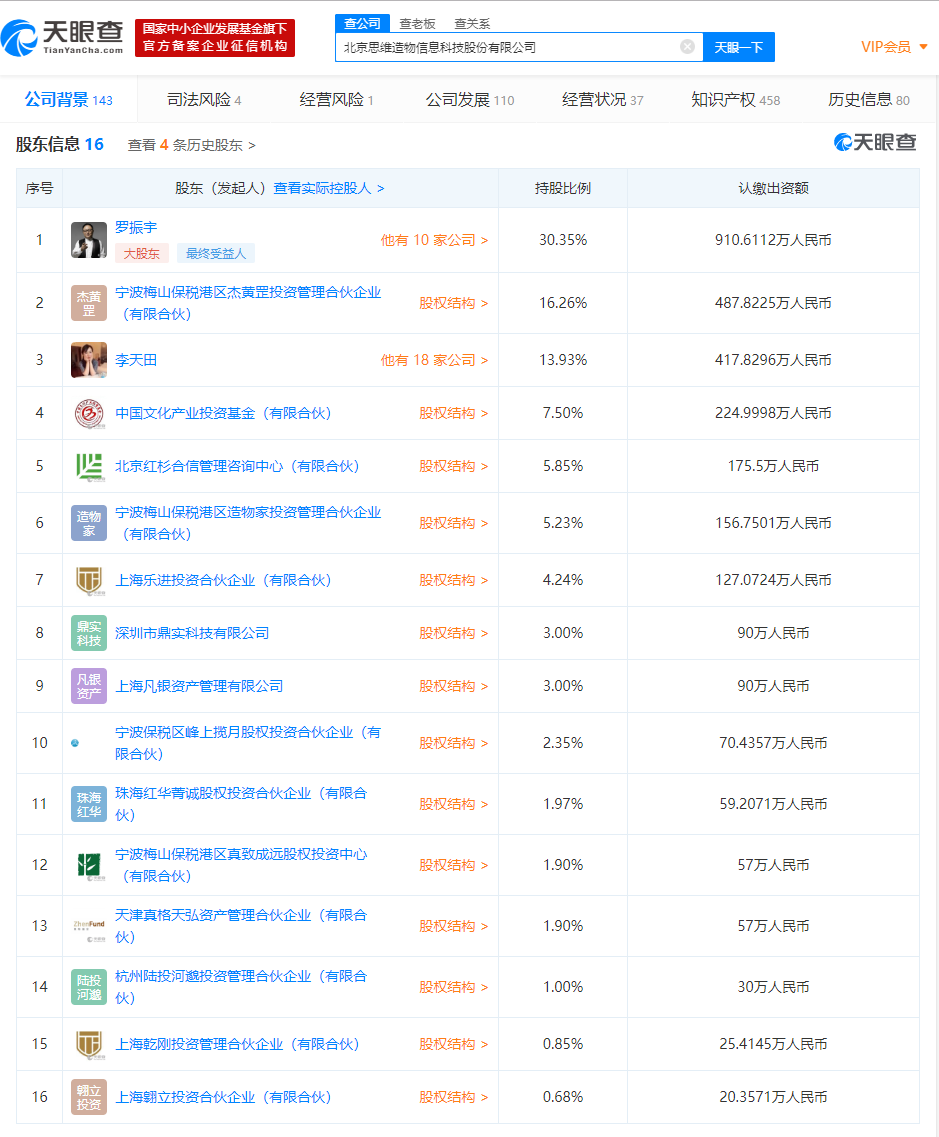
Task: Click the ZhenFund logo in row 13
Action: 88,925
